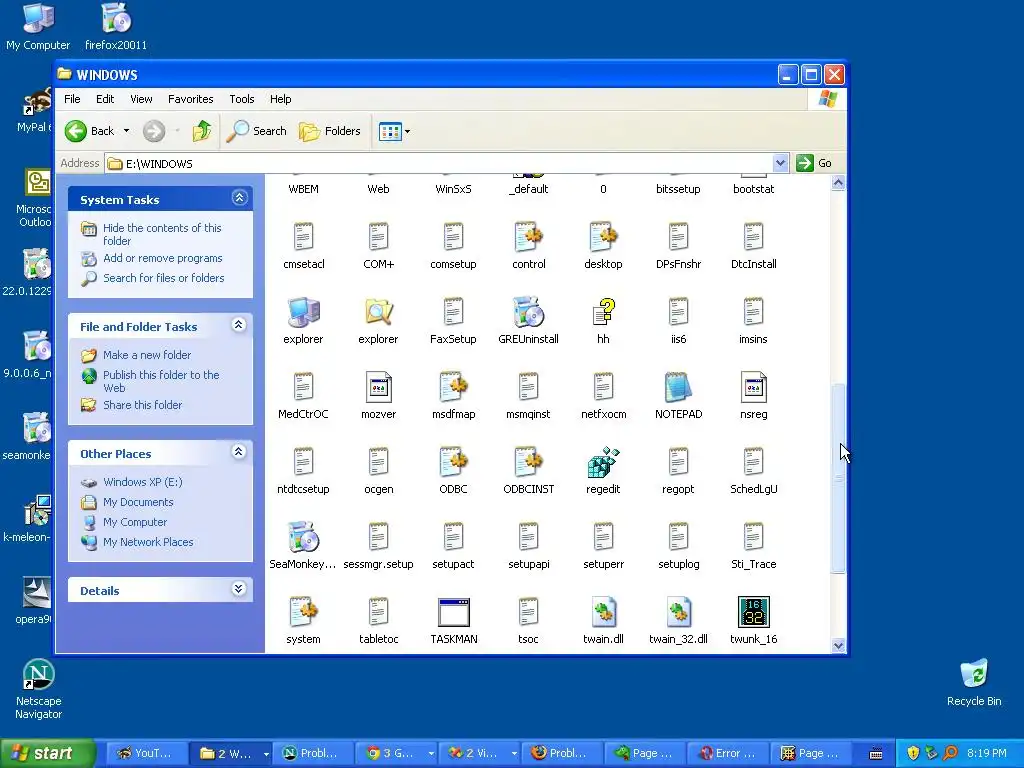Click the Search toolbar button
Image resolution: width=1024 pixels, height=768 pixels.
(x=257, y=131)
